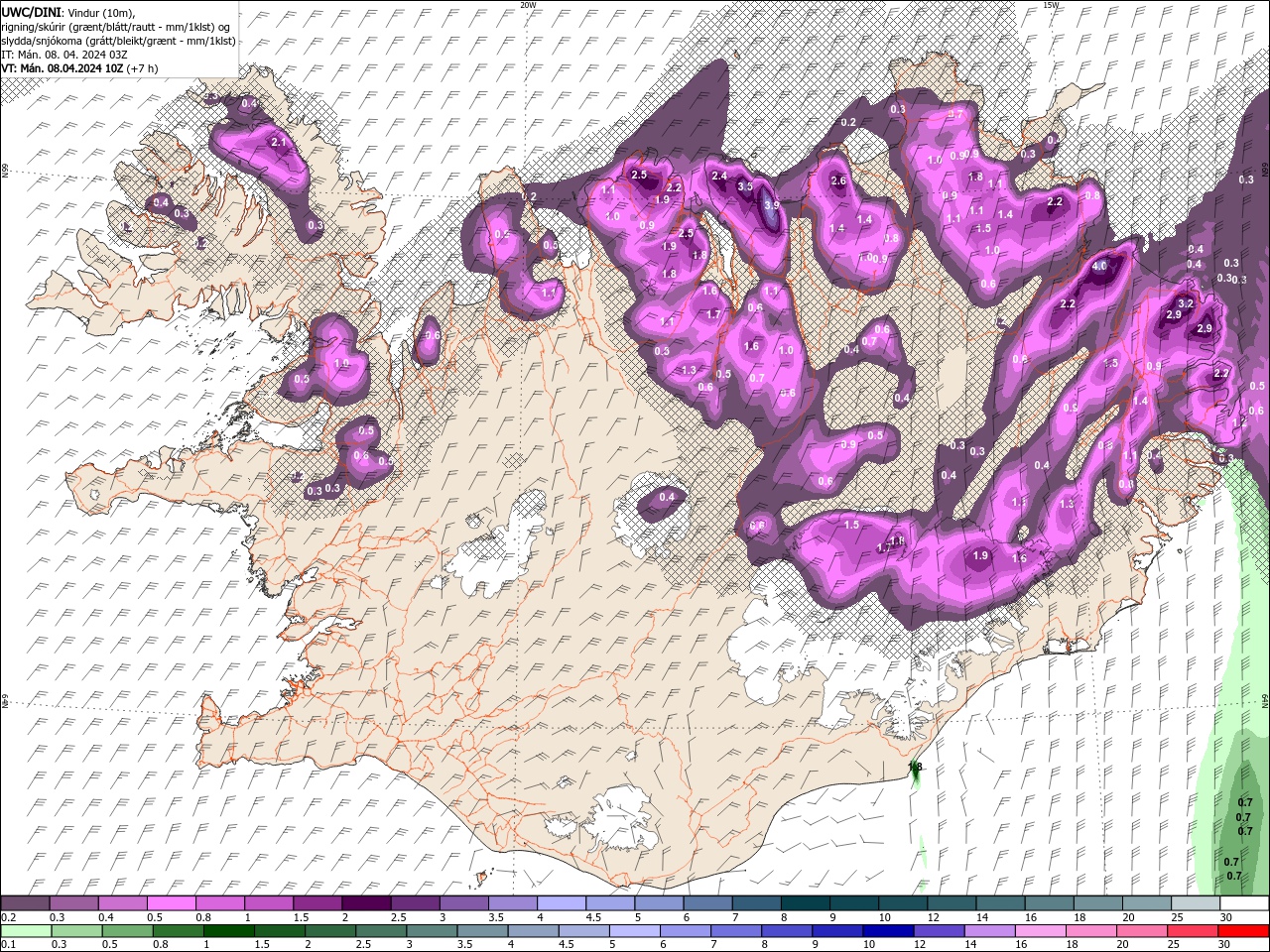Screen dimensions: 1270x952
Task: Select the snow legend swatch between 12 and 14
Action: (951, 903)
